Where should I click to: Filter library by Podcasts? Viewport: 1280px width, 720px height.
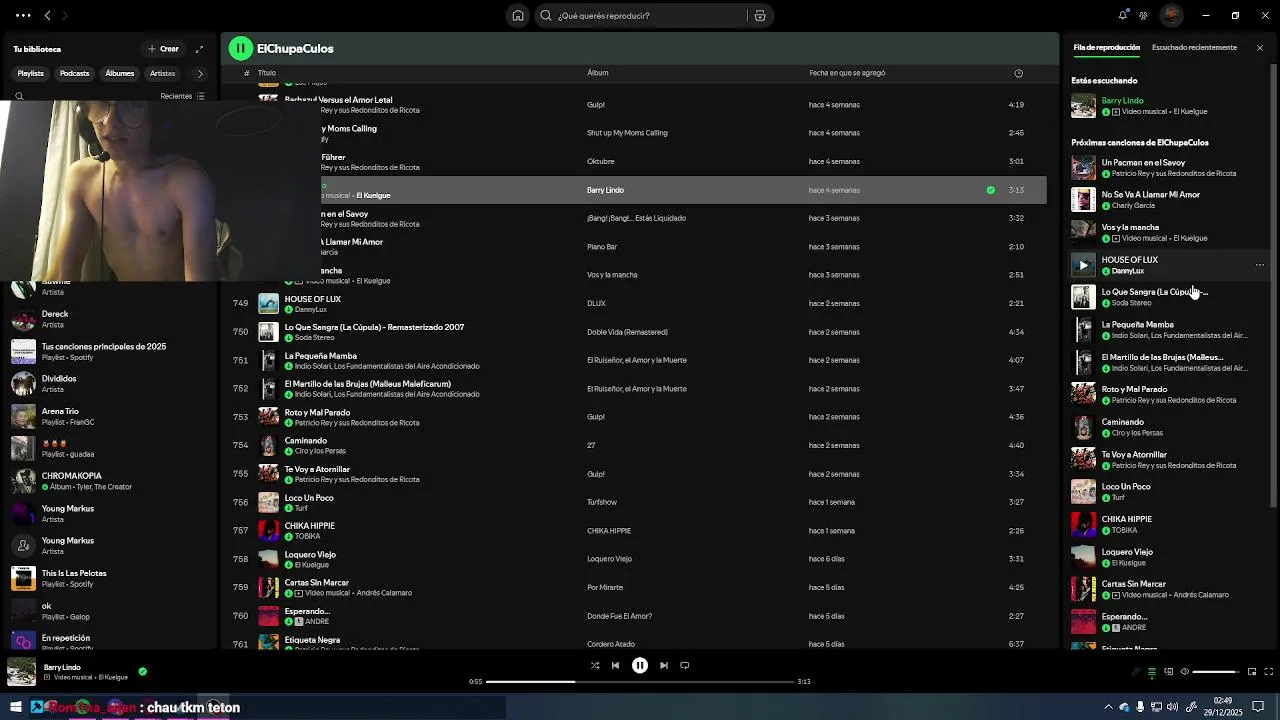(x=74, y=73)
